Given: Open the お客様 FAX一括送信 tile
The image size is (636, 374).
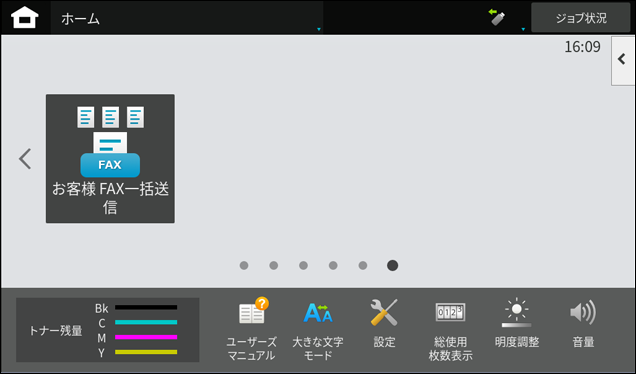Looking at the screenshot, I should [x=110, y=159].
